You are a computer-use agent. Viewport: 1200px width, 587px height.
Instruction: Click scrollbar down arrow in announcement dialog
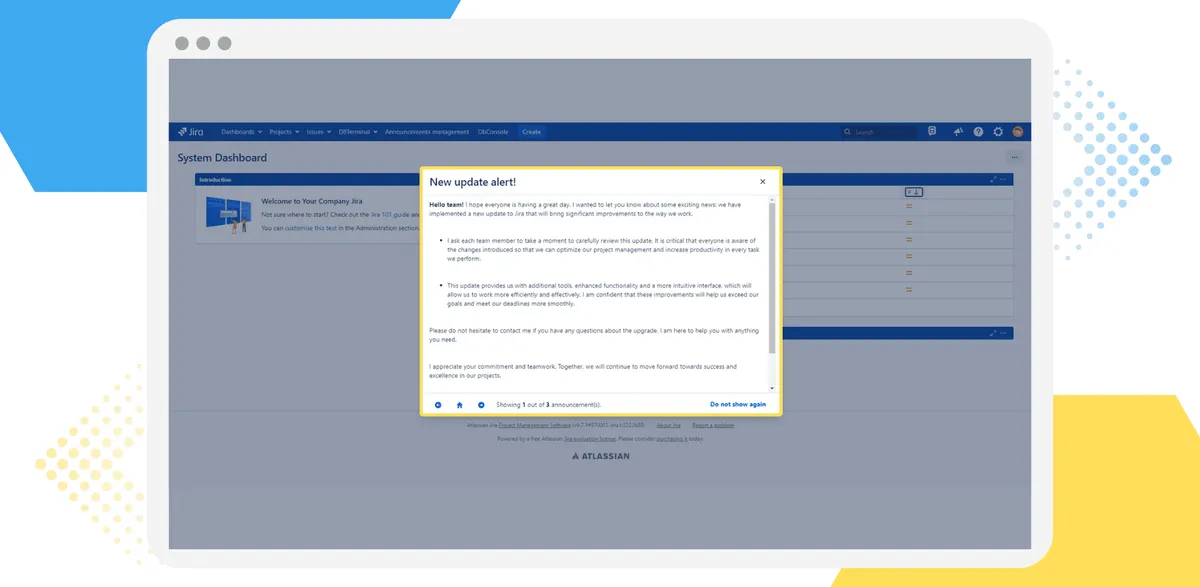[772, 388]
